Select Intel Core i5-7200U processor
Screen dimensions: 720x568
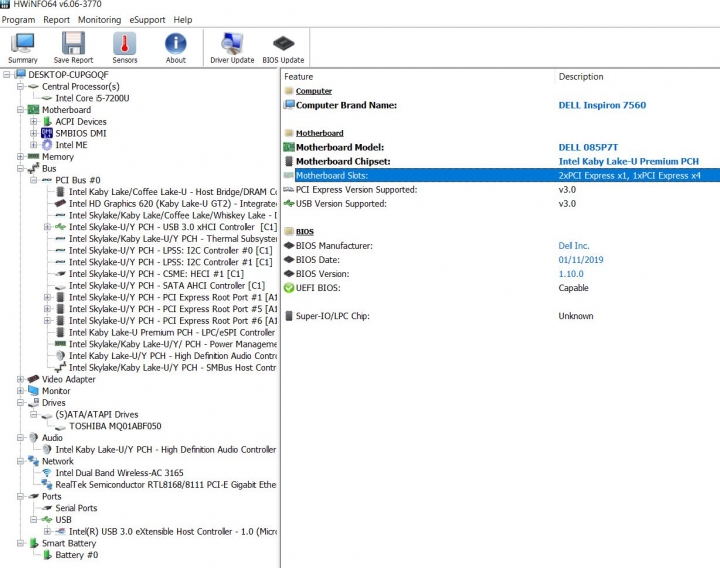pyautogui.click(x=92, y=98)
